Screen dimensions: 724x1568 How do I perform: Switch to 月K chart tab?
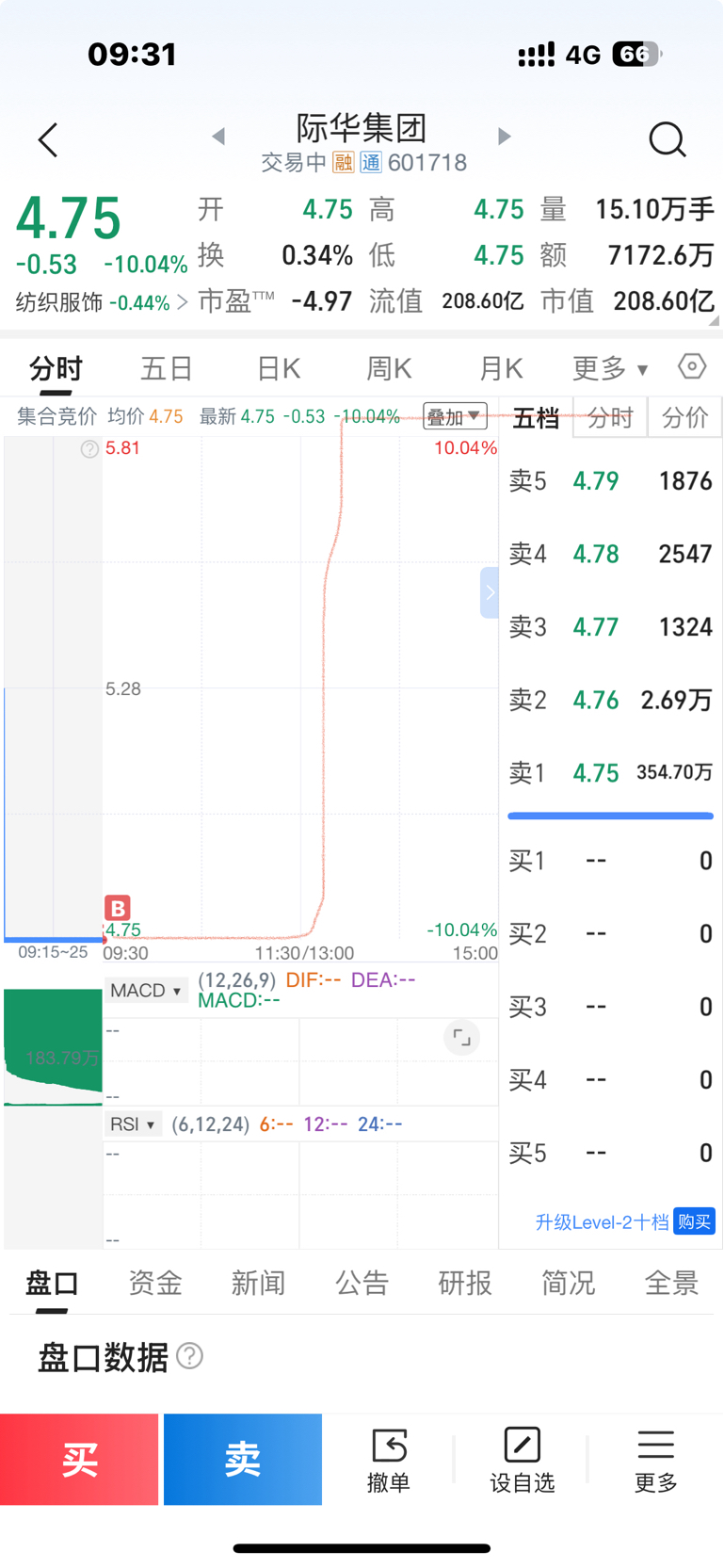501,368
